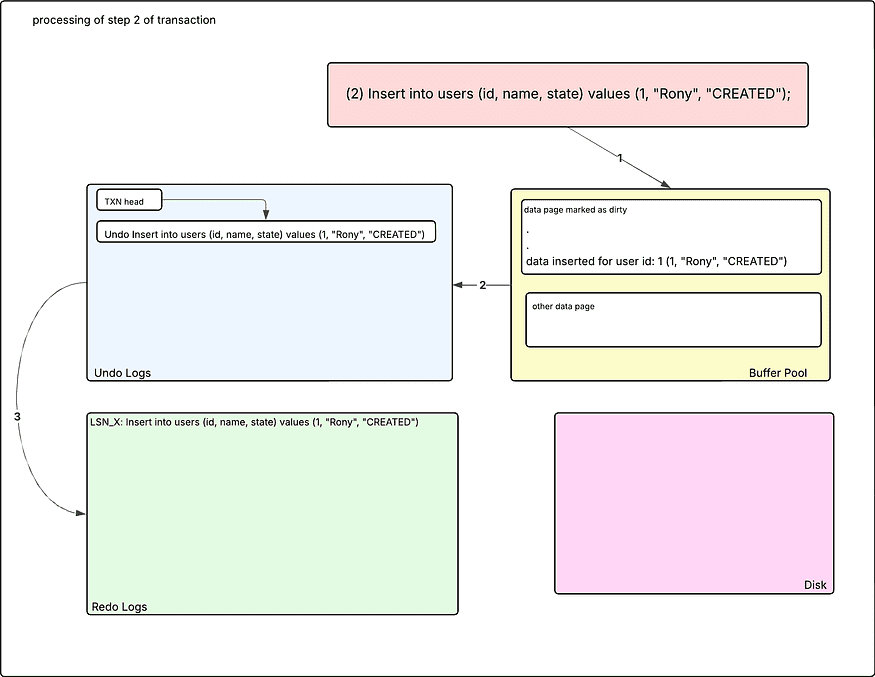Select the pink Insert into users statement box
The height and width of the screenshot is (677, 875).
568,95
